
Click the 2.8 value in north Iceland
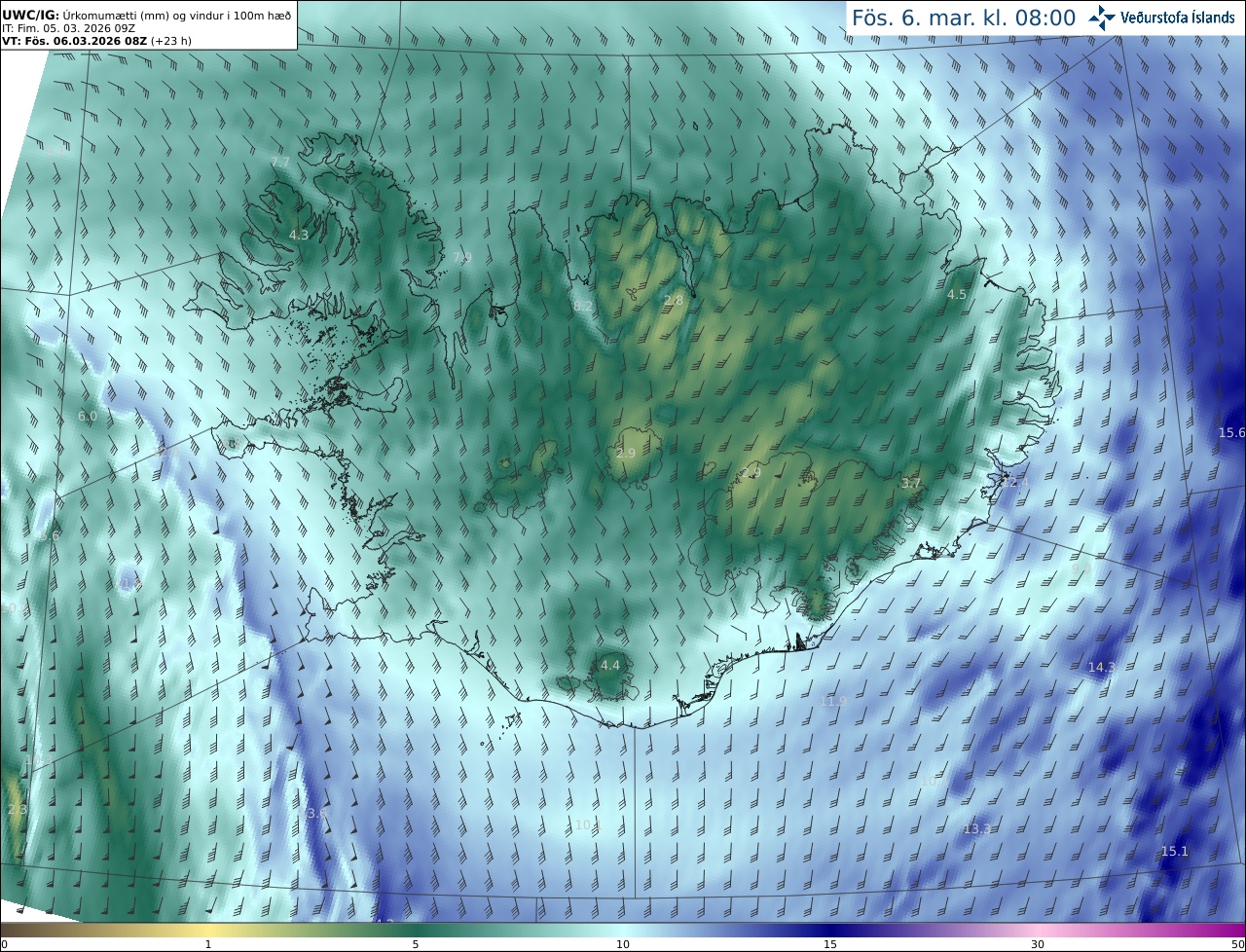coord(674,301)
